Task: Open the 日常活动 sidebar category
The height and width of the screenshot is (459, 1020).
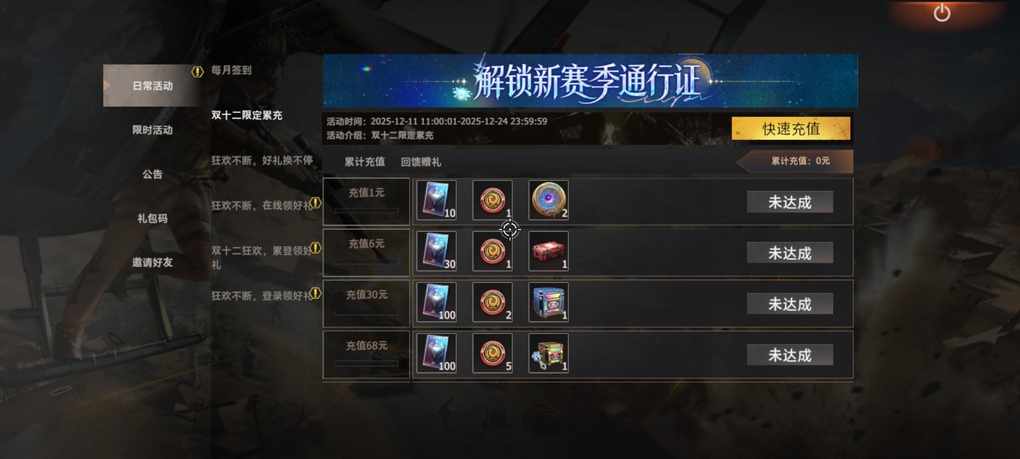Action: click(153, 85)
